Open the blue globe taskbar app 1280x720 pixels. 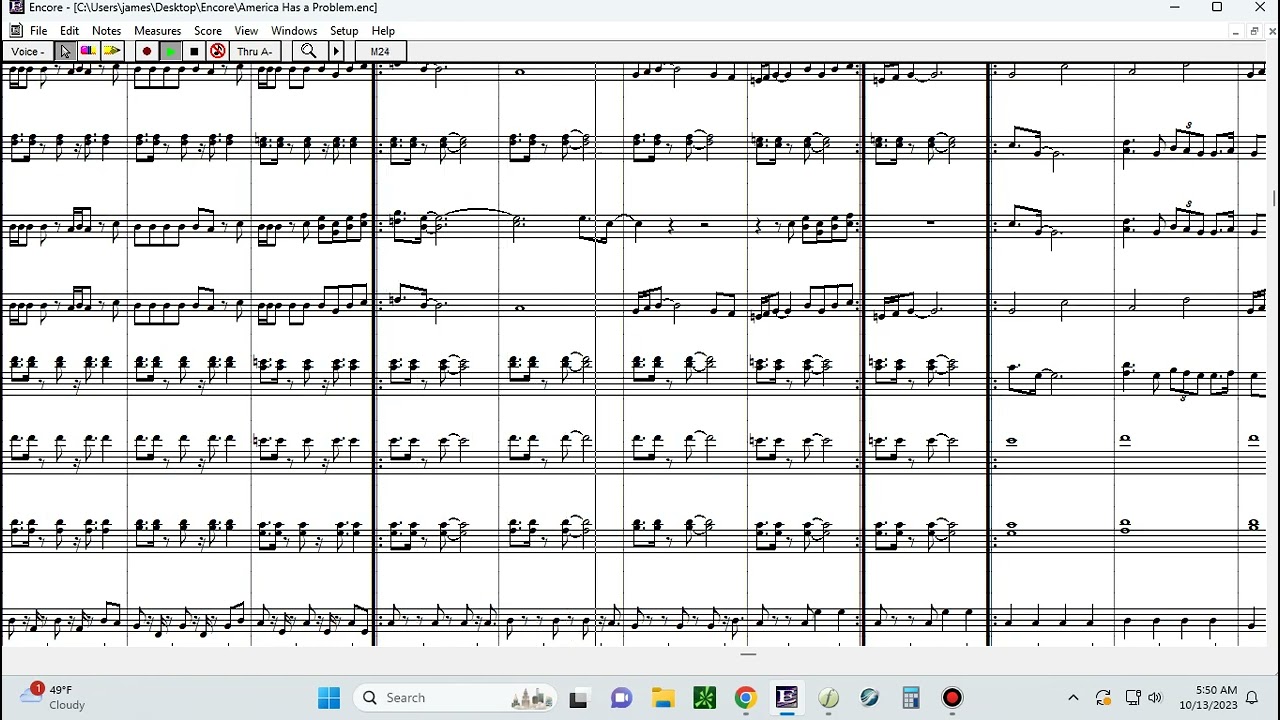tap(870, 698)
